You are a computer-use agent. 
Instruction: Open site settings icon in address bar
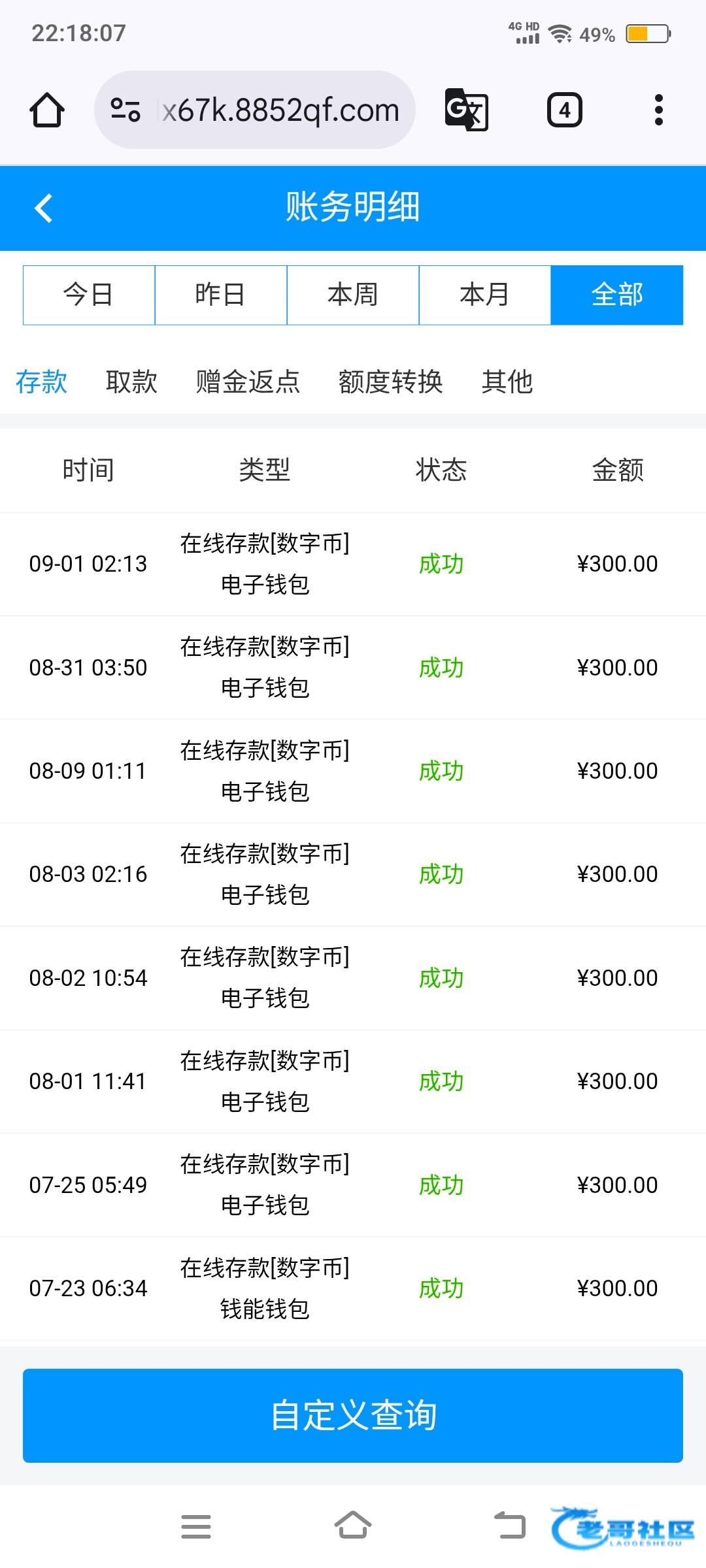(126, 110)
